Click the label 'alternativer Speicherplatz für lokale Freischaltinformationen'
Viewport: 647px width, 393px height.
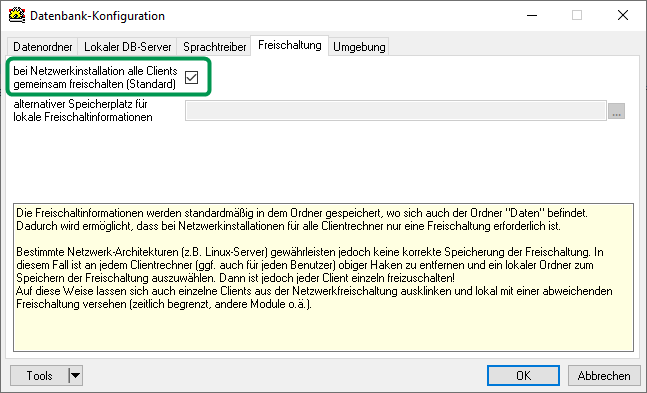[83, 111]
